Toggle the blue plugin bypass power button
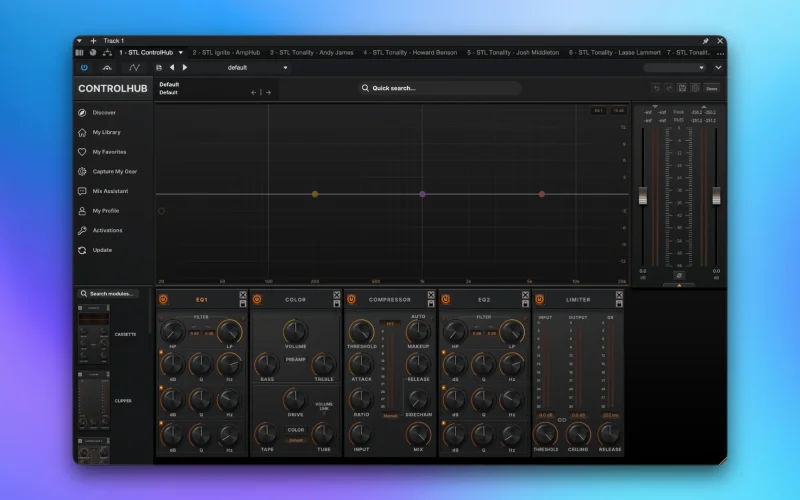 (x=84, y=67)
